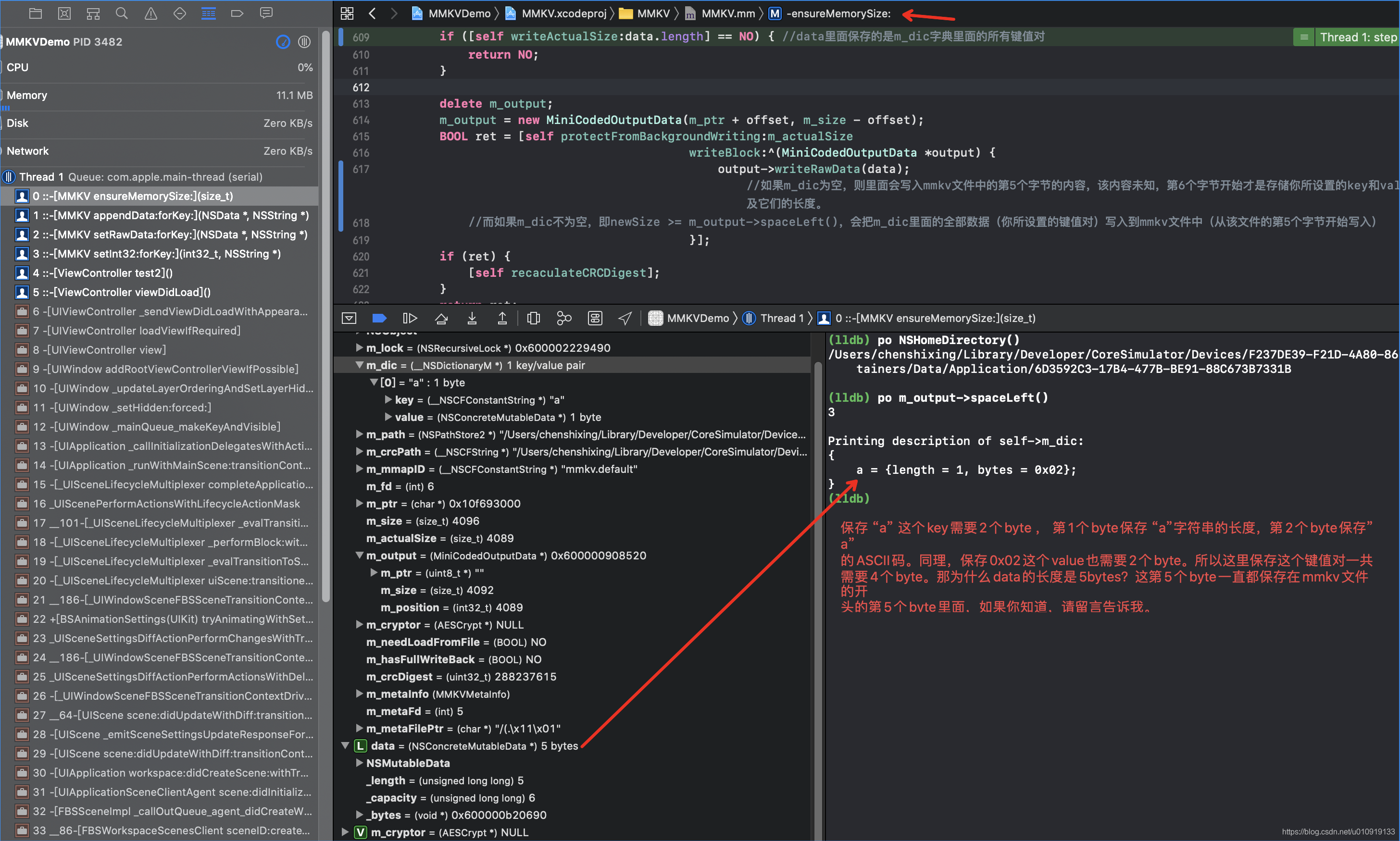
Task: Open the Source Control navigator icon
Action: pos(64,13)
